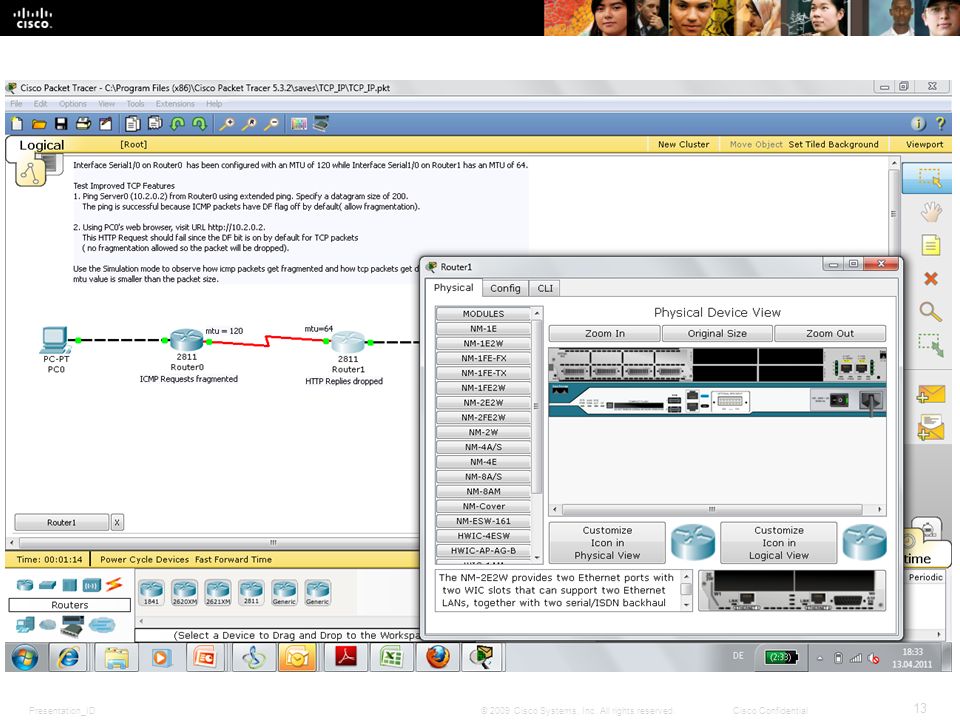960x720 pixels.
Task: Click the Redo arrow icon
Action: pyautogui.click(x=200, y=124)
